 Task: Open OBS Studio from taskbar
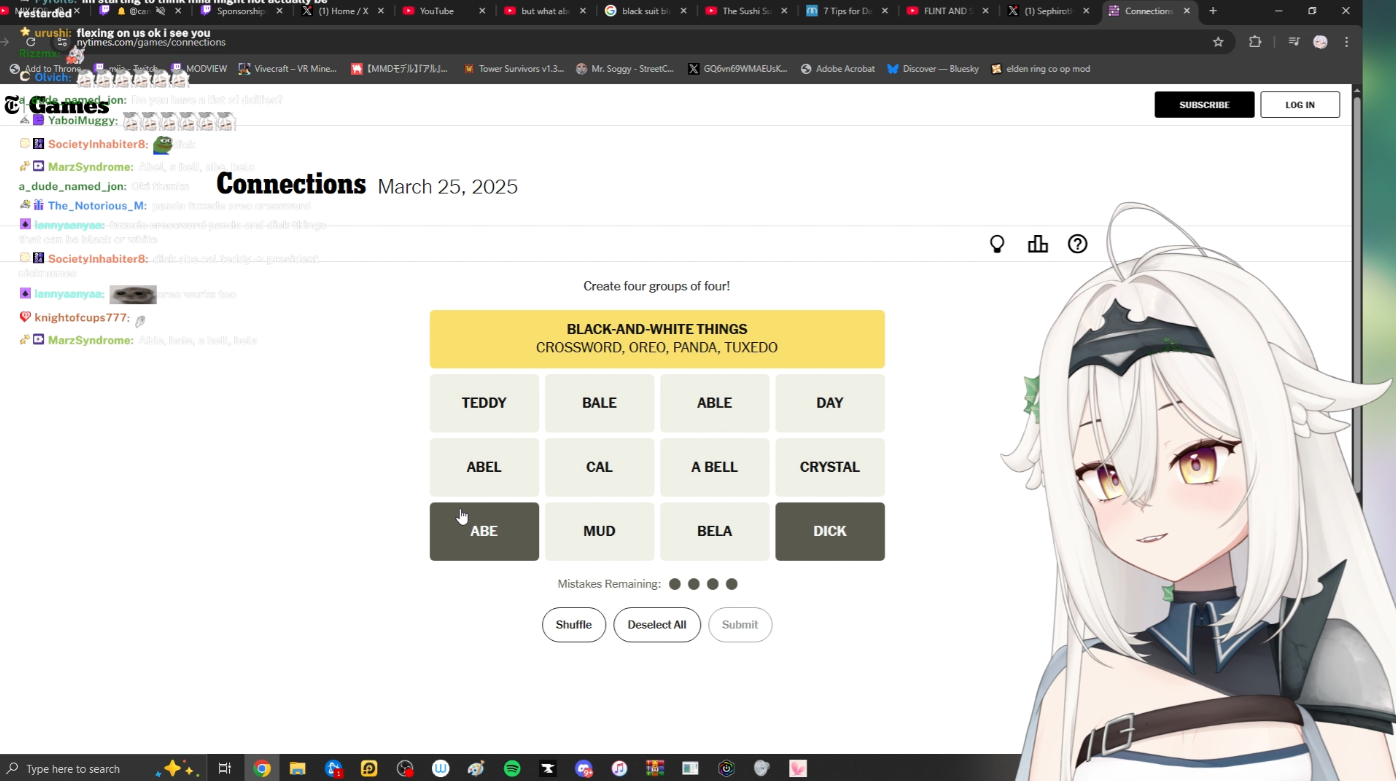405,768
